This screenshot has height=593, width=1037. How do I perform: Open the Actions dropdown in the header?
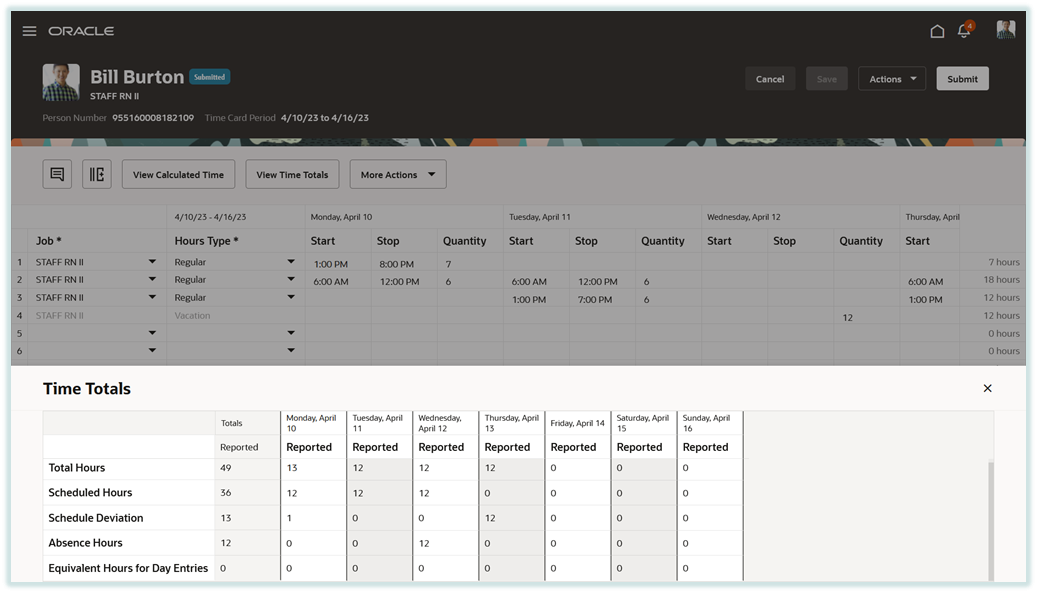(x=891, y=78)
